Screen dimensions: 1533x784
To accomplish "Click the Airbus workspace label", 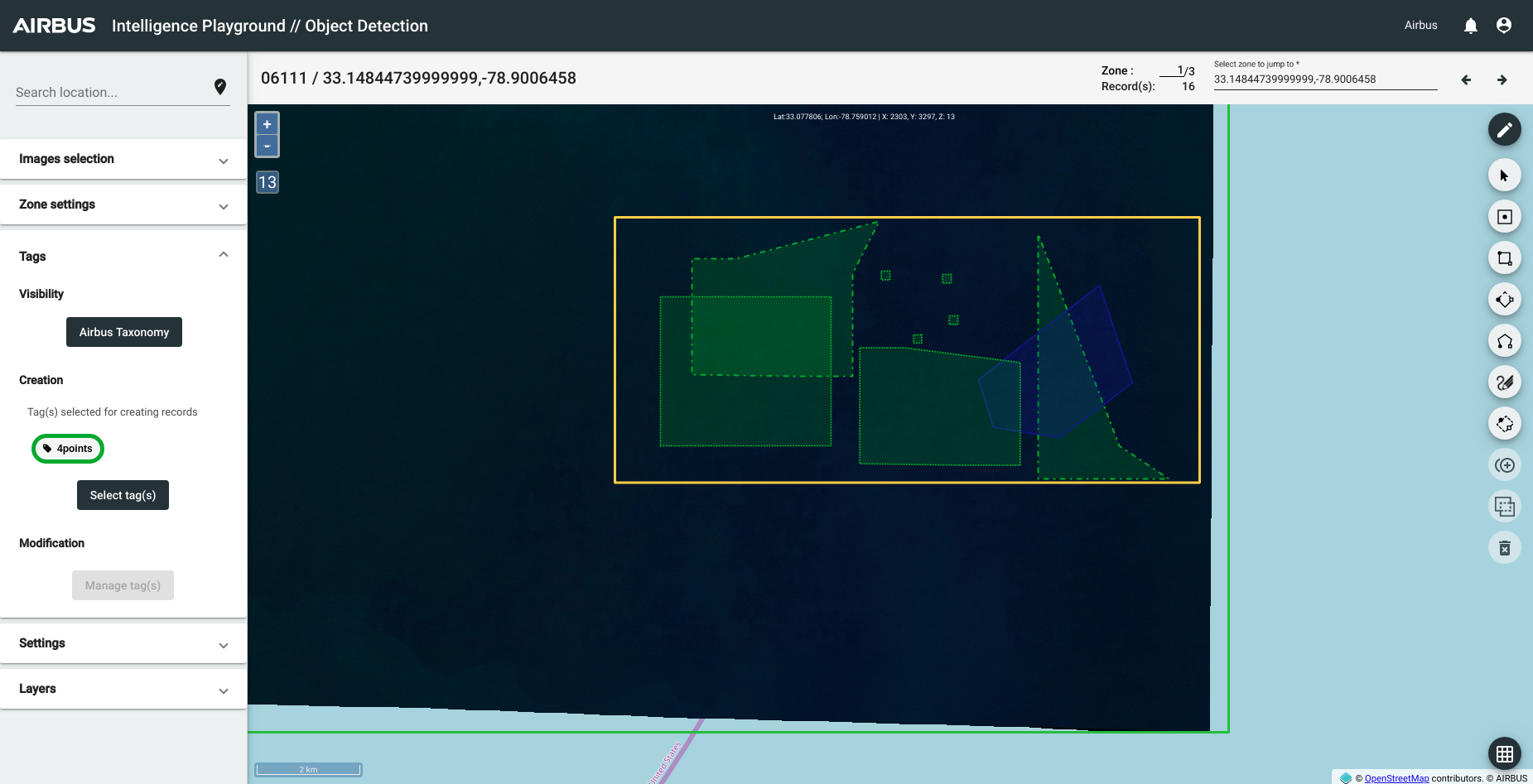I will click(1420, 26).
